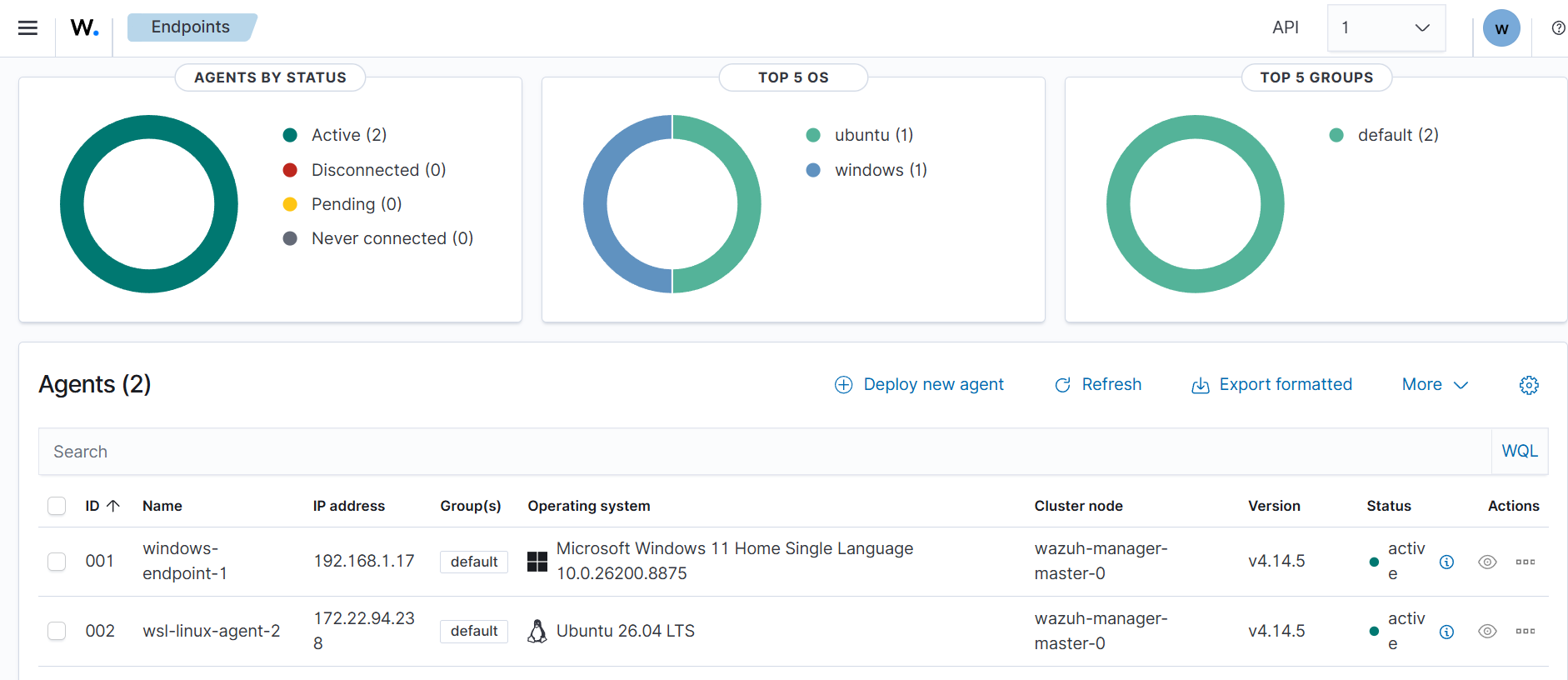Select checkbox for agent 002

point(57,631)
